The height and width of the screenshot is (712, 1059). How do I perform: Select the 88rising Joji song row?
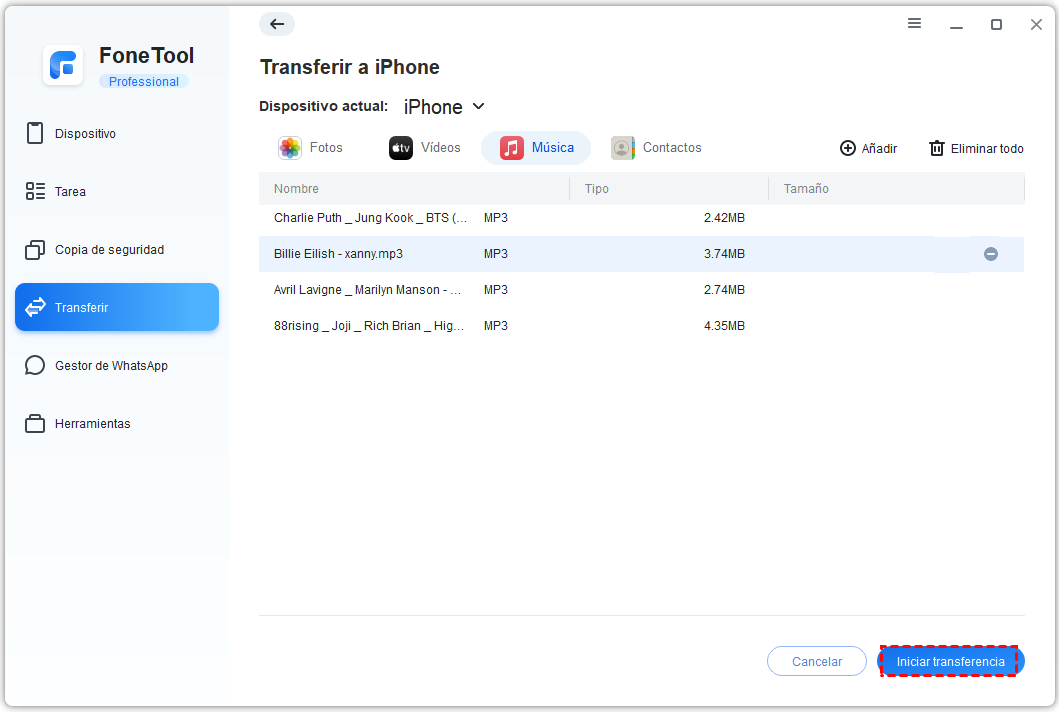[x=369, y=326]
